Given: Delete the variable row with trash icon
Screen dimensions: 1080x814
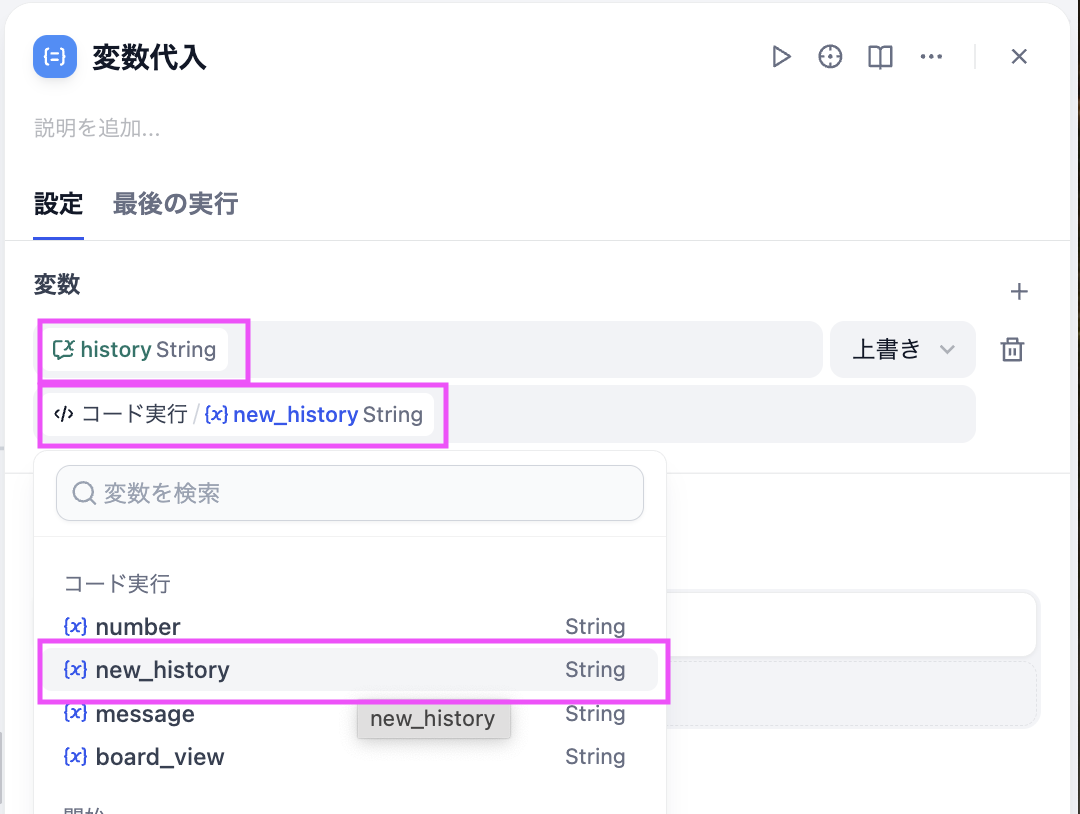Looking at the screenshot, I should [1012, 350].
